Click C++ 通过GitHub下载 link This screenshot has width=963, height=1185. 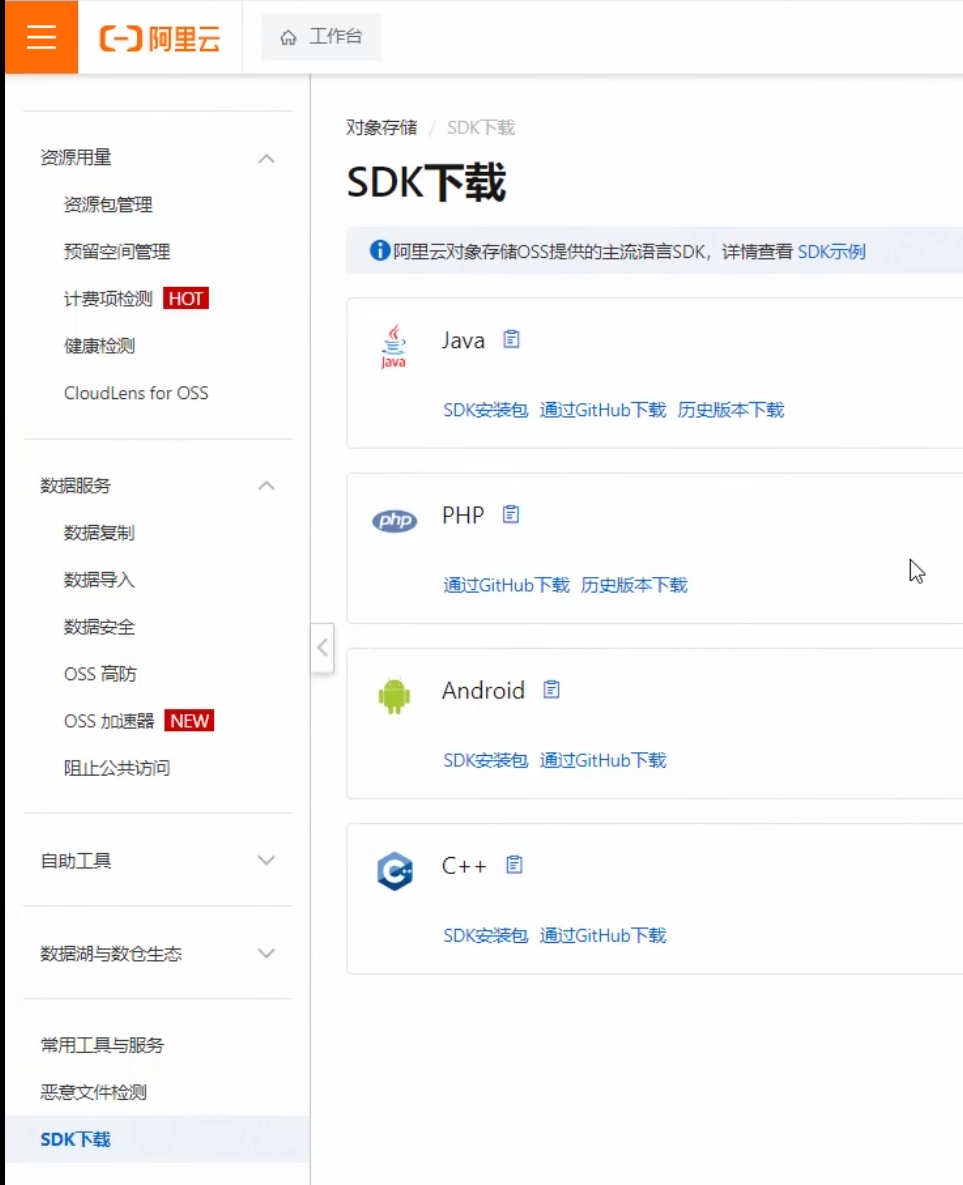[603, 936]
